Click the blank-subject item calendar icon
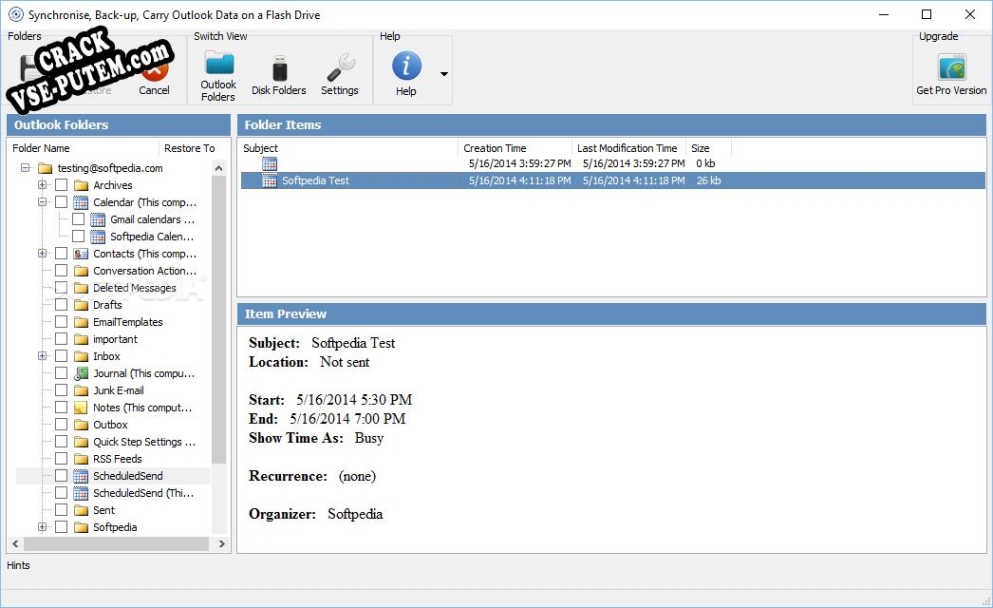This screenshot has height=608, width=993. click(x=269, y=163)
